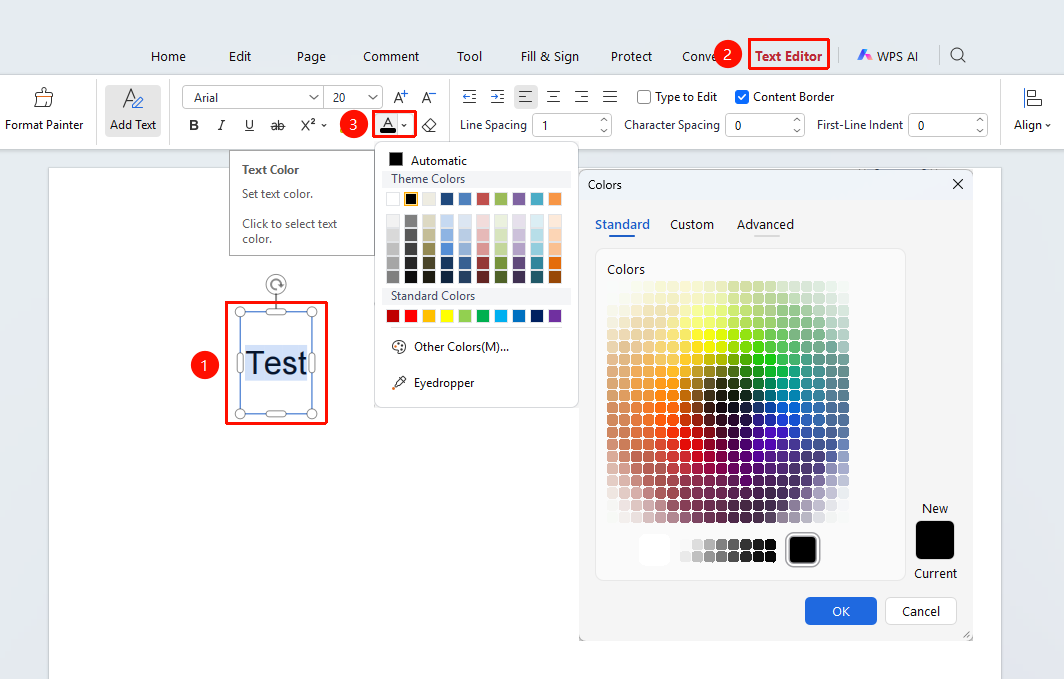Image resolution: width=1064 pixels, height=679 pixels.
Task: Expand the text color dropdown arrow
Action: tap(404, 125)
